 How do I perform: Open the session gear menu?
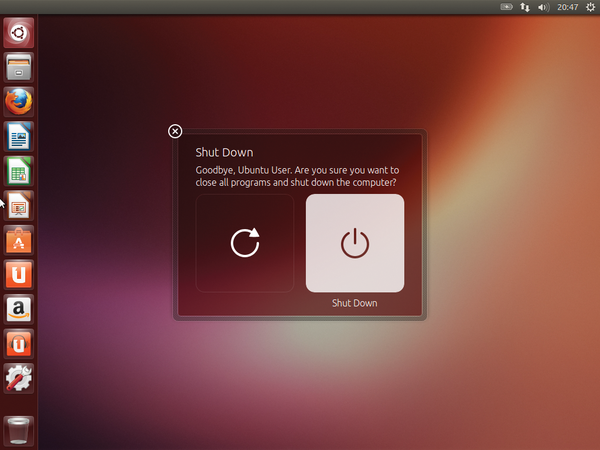pyautogui.click(x=590, y=7)
